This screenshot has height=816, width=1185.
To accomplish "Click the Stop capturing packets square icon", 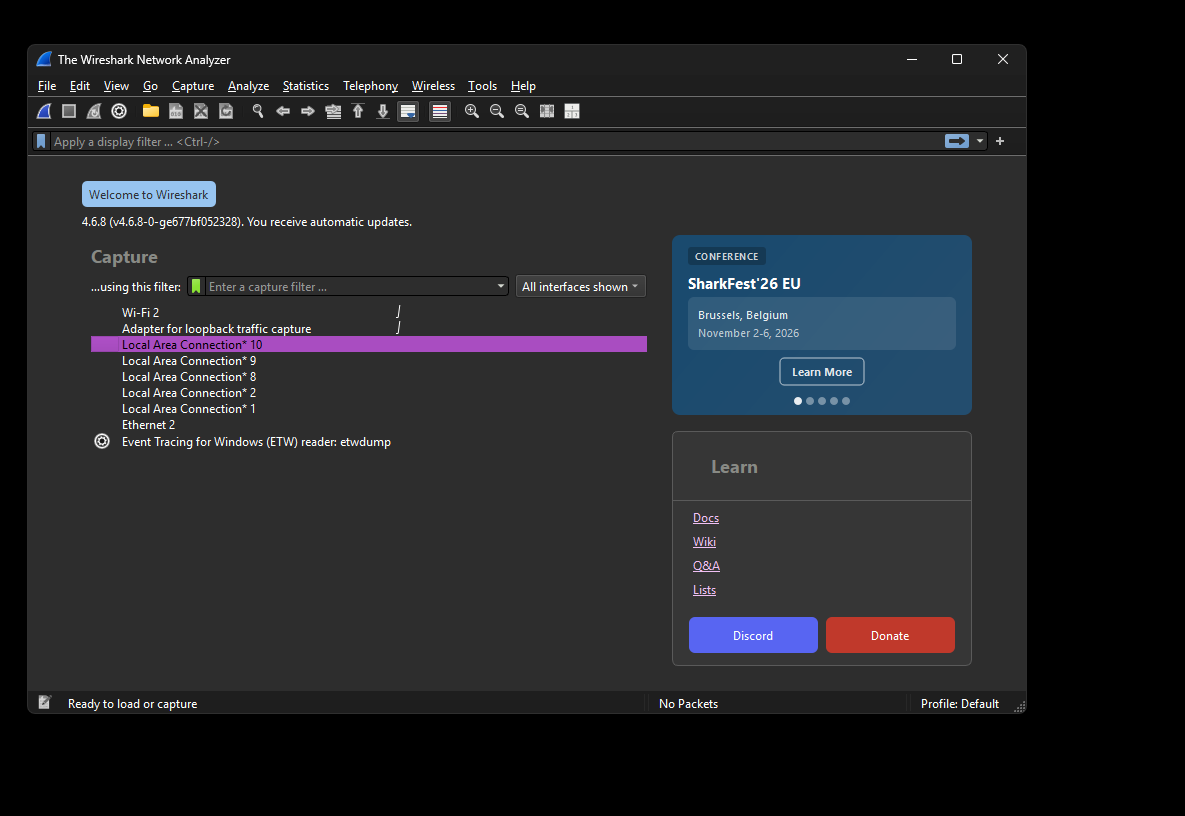I will 69,111.
